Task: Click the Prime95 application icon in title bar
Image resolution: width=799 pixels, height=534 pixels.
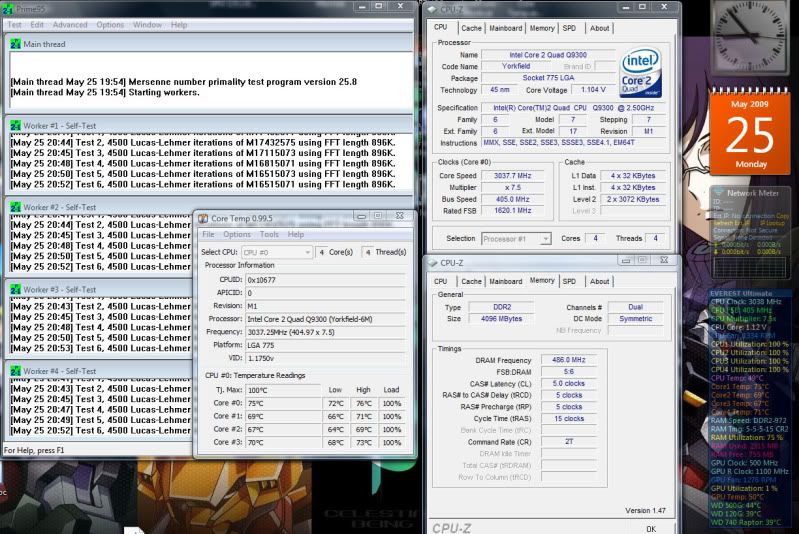Action: coord(9,8)
